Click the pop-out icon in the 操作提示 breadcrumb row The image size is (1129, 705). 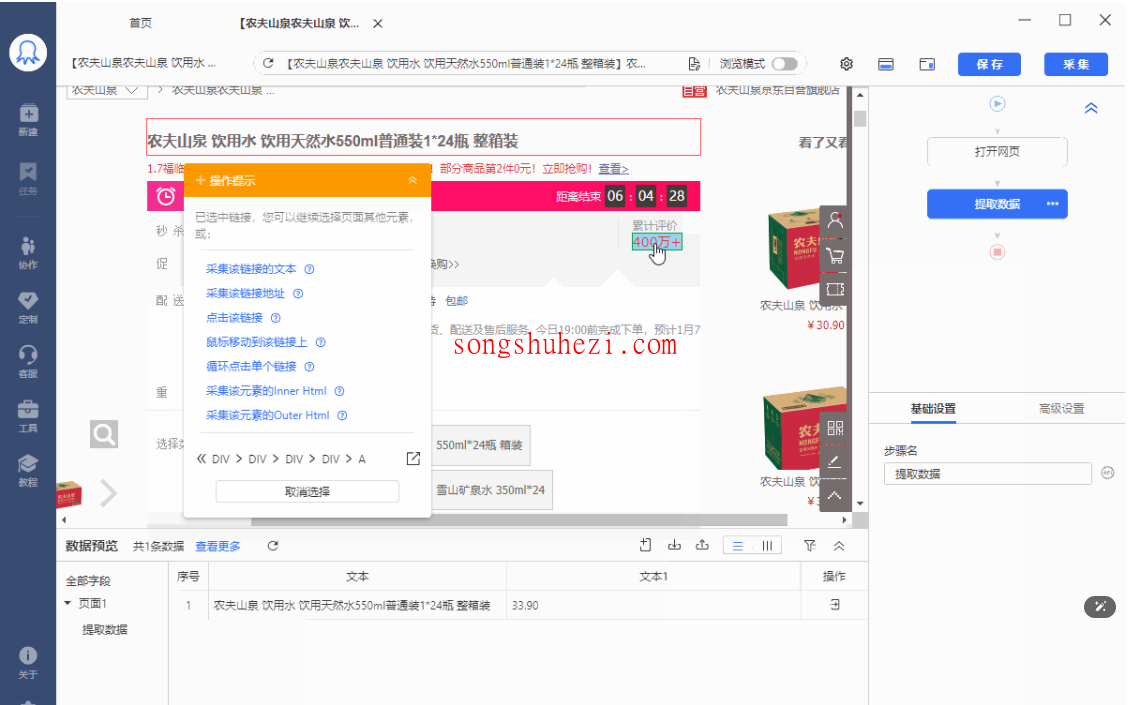pyautogui.click(x=413, y=459)
